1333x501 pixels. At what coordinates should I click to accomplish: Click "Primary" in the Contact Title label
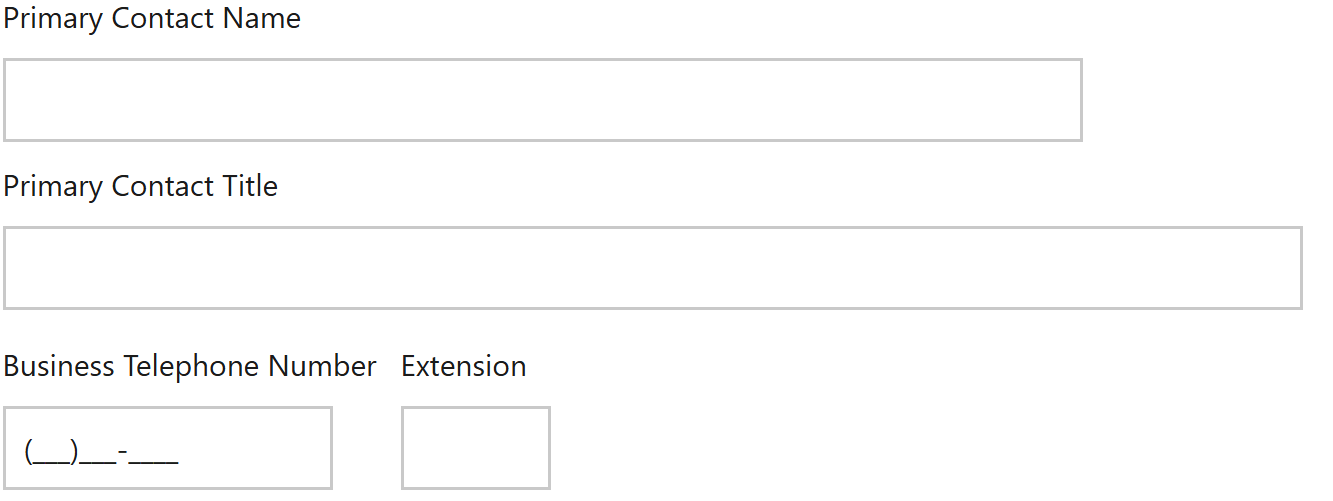click(x=53, y=187)
